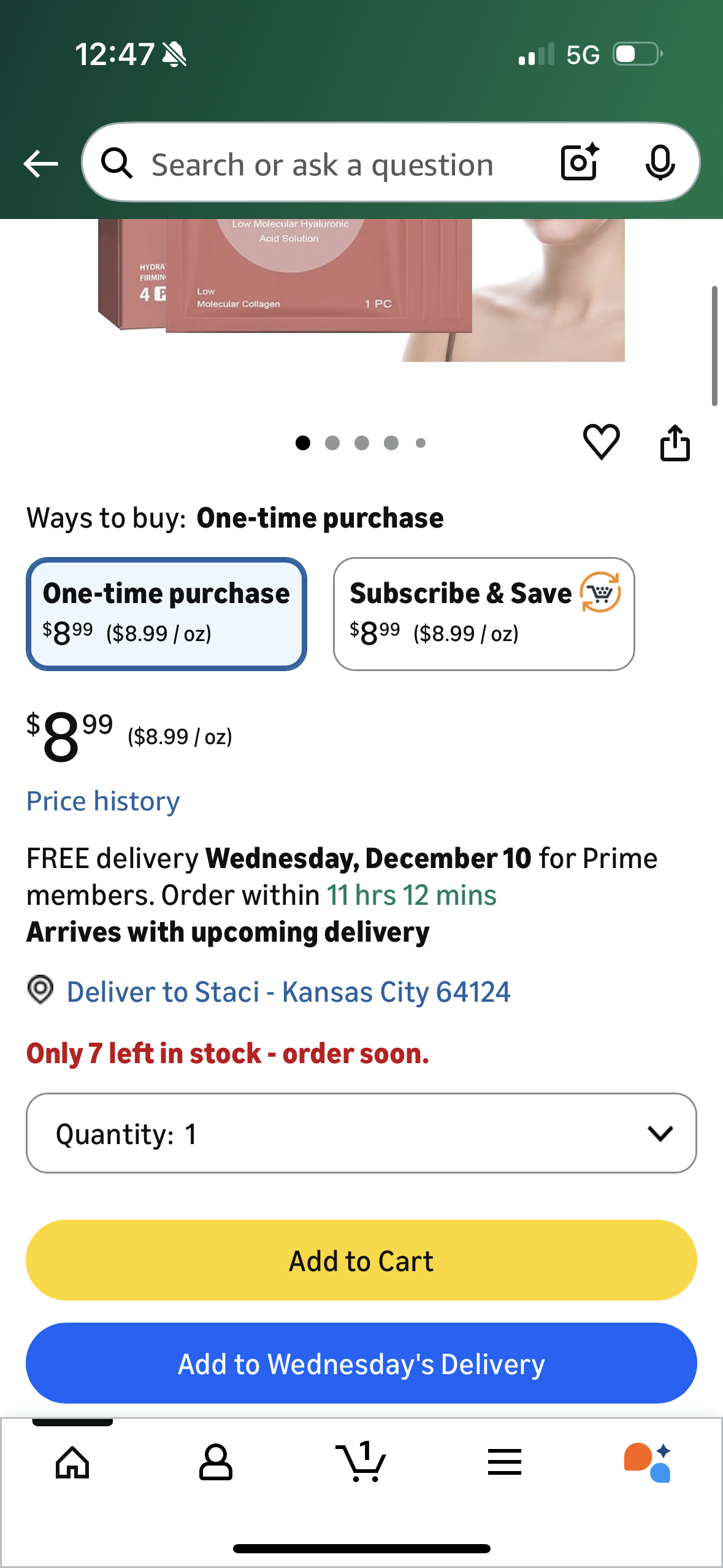Launch the AI assistant icon
Screen dimensions: 723x1568
pos(648,1462)
